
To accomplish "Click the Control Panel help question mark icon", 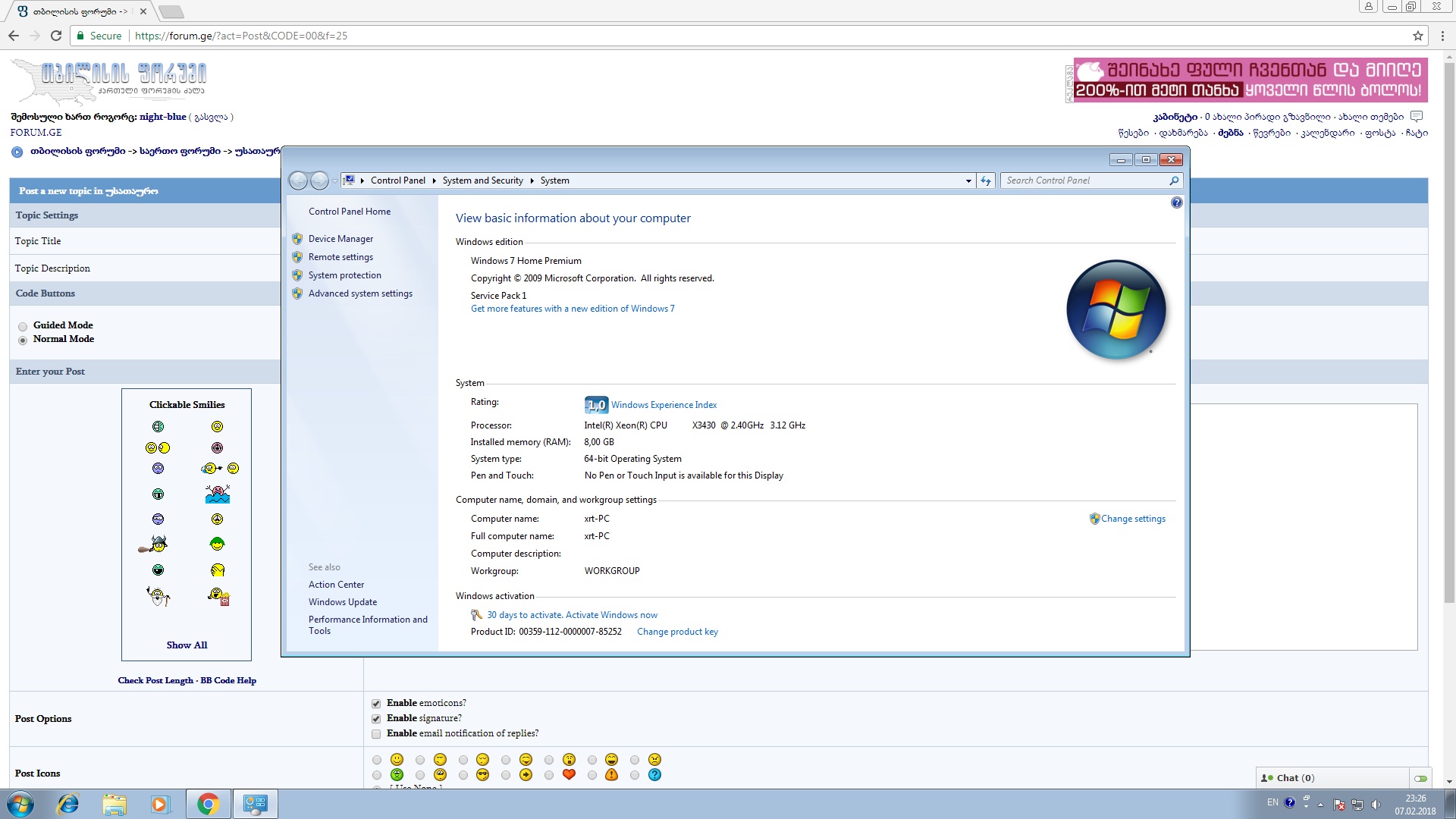I will [x=1176, y=202].
